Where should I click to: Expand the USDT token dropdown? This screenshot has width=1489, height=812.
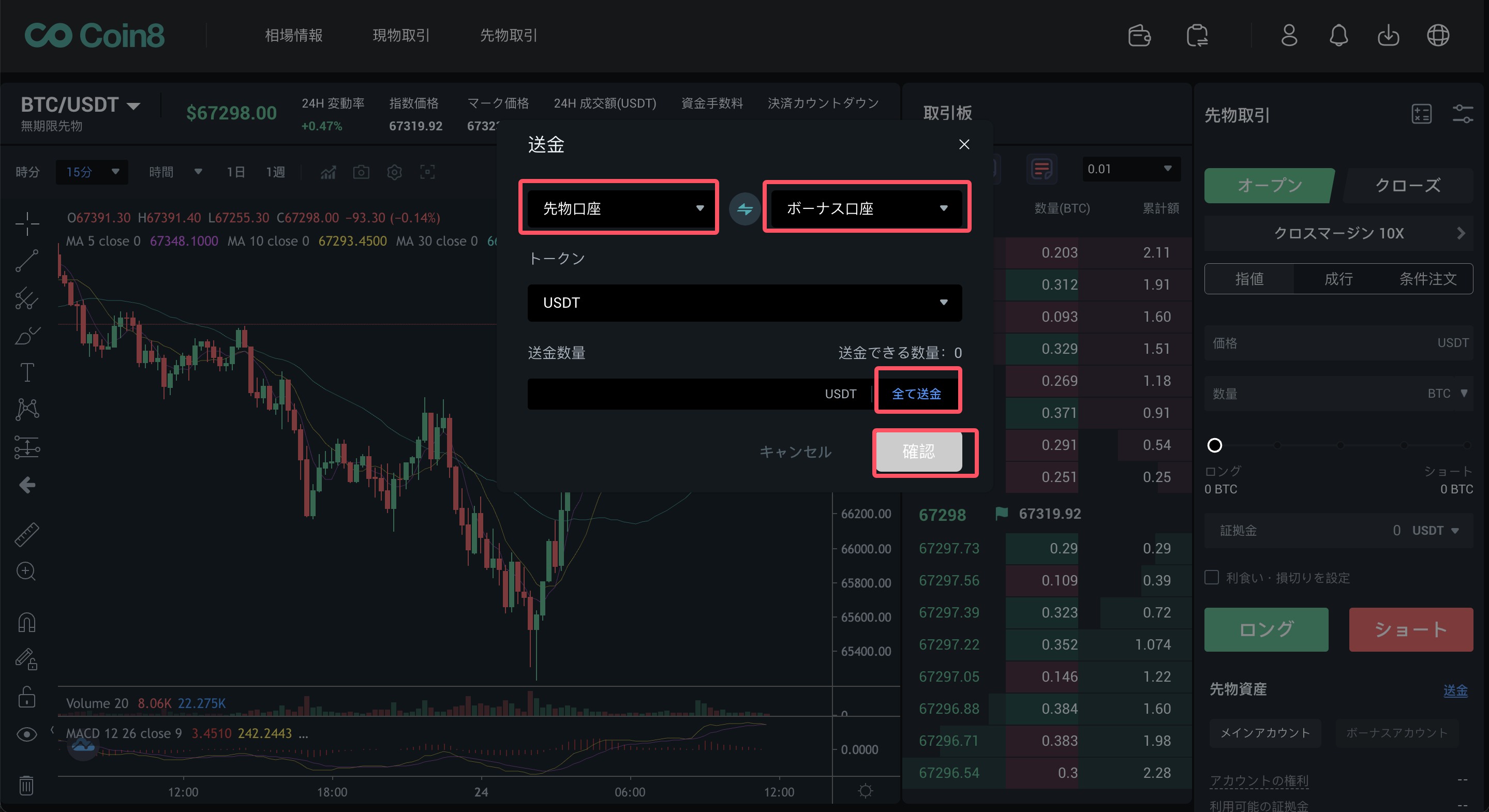tap(744, 303)
